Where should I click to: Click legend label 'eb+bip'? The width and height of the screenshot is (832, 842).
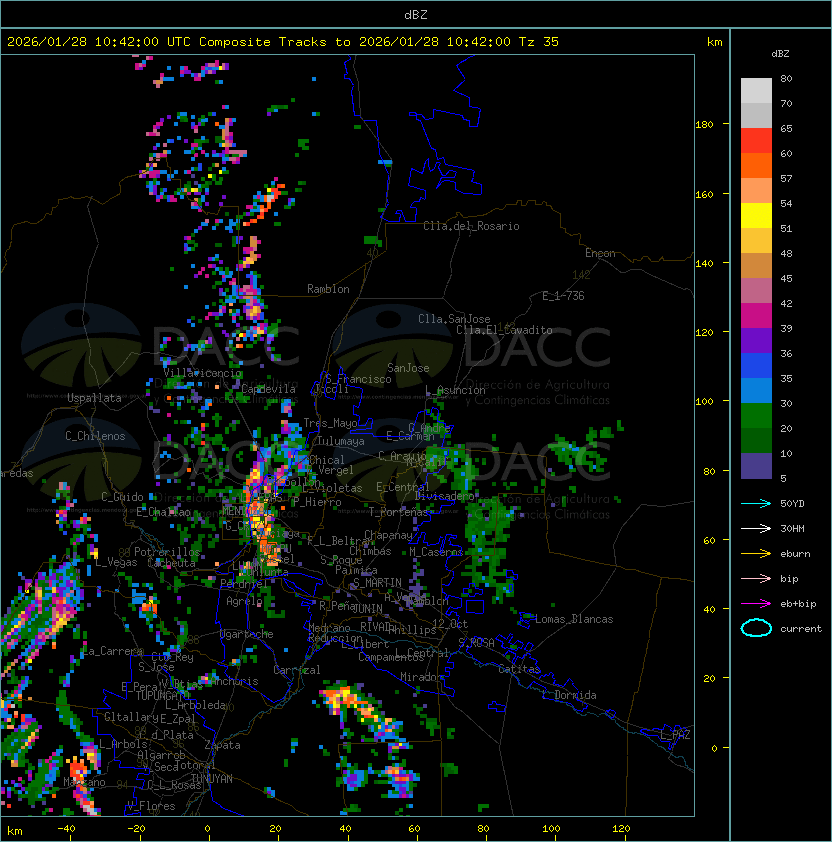pyautogui.click(x=798, y=604)
